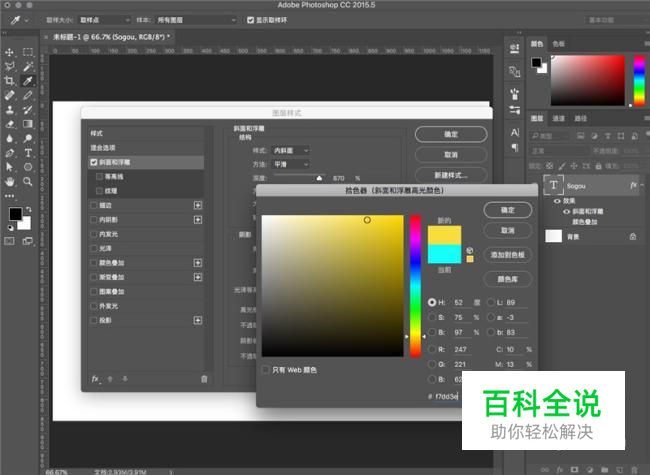Image resolution: width=650 pixels, height=475 pixels.
Task: Select the Rectangular Marquee tool
Action: click(28, 52)
